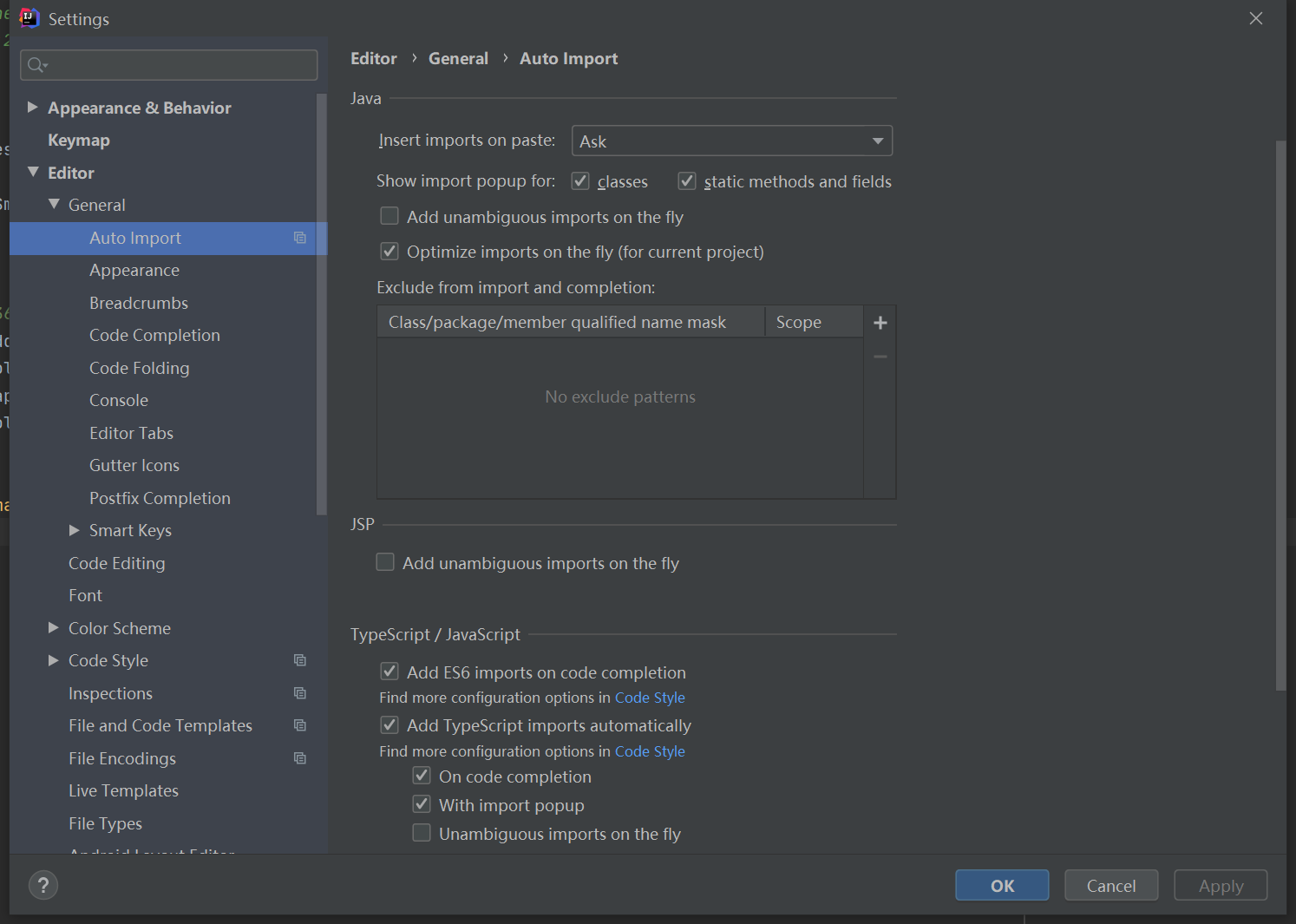Open Breadcrumbs settings
The height and width of the screenshot is (924, 1296).
pyautogui.click(x=139, y=303)
